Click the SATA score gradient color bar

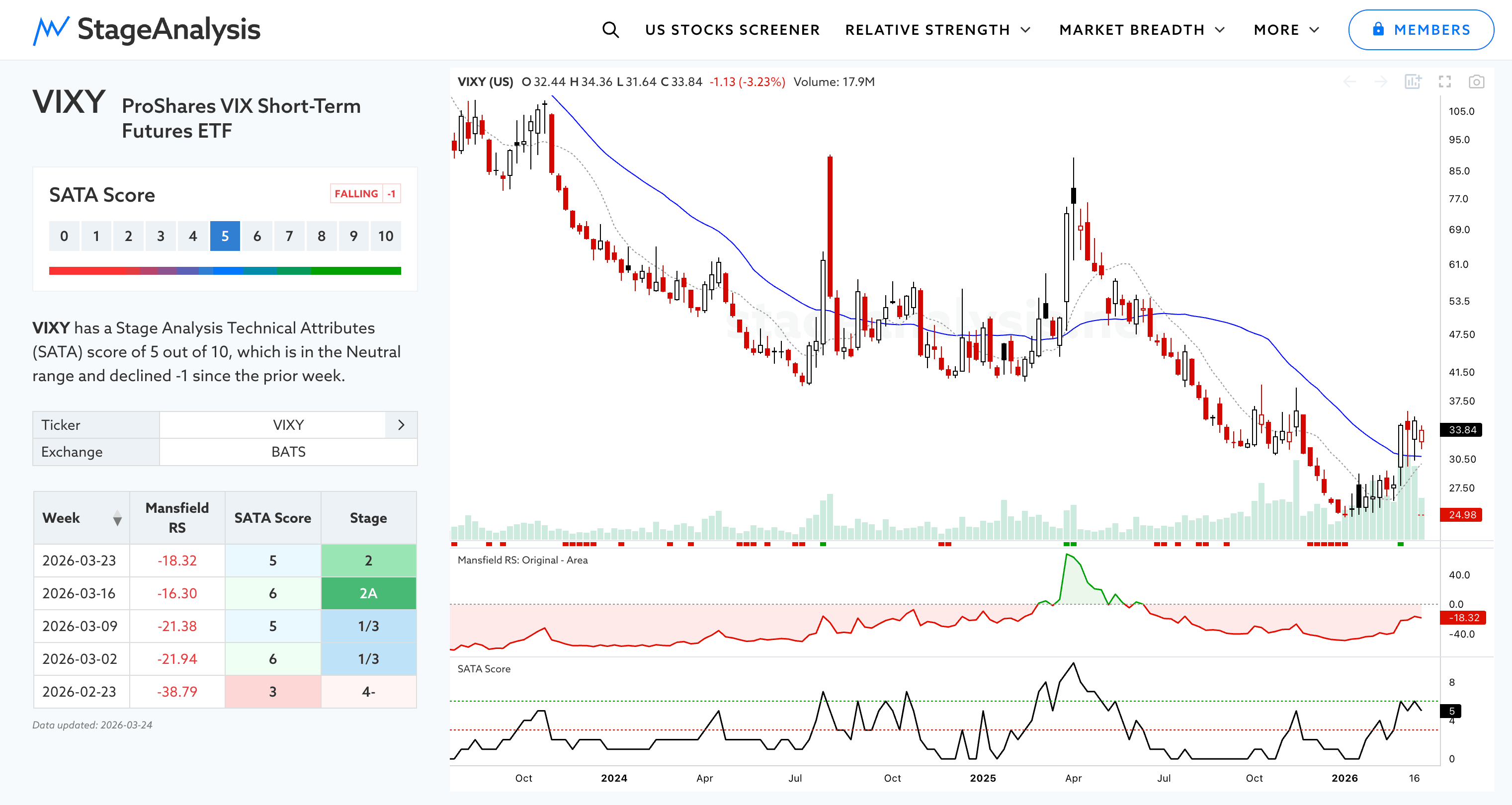225,270
